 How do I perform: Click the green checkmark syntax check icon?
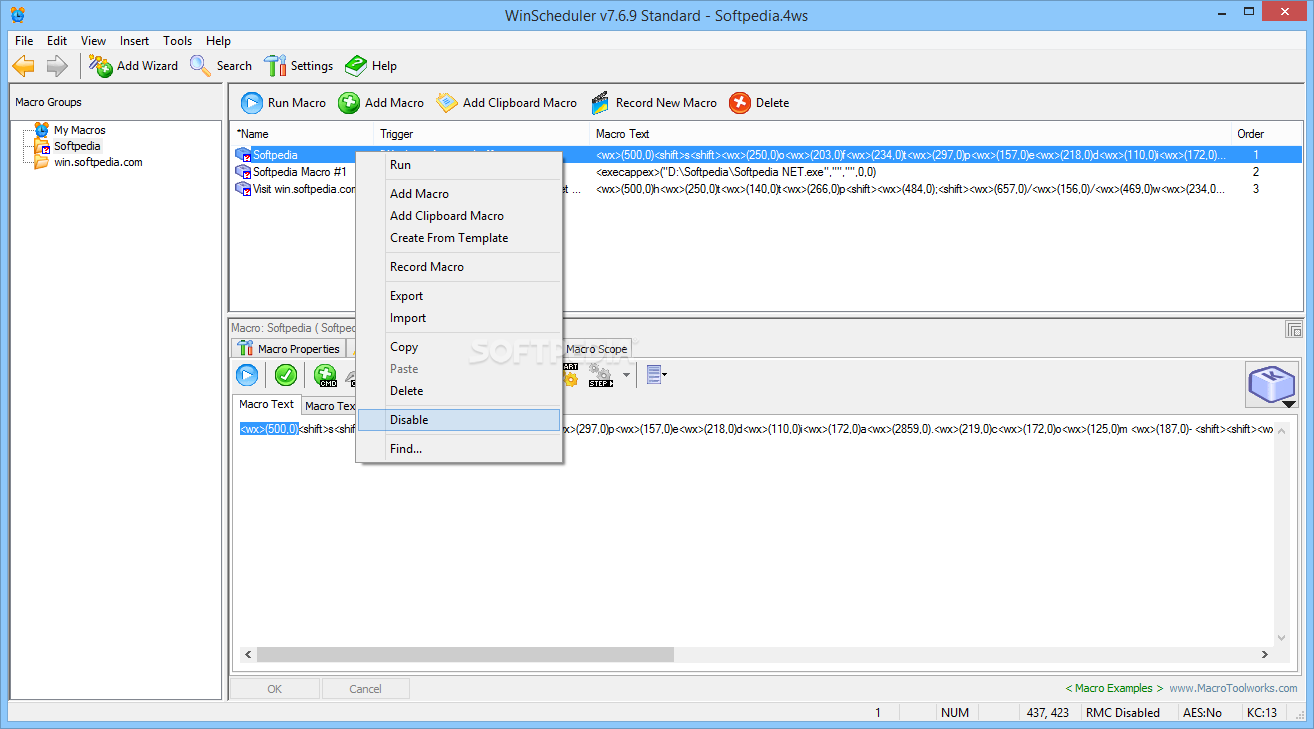pyautogui.click(x=286, y=375)
